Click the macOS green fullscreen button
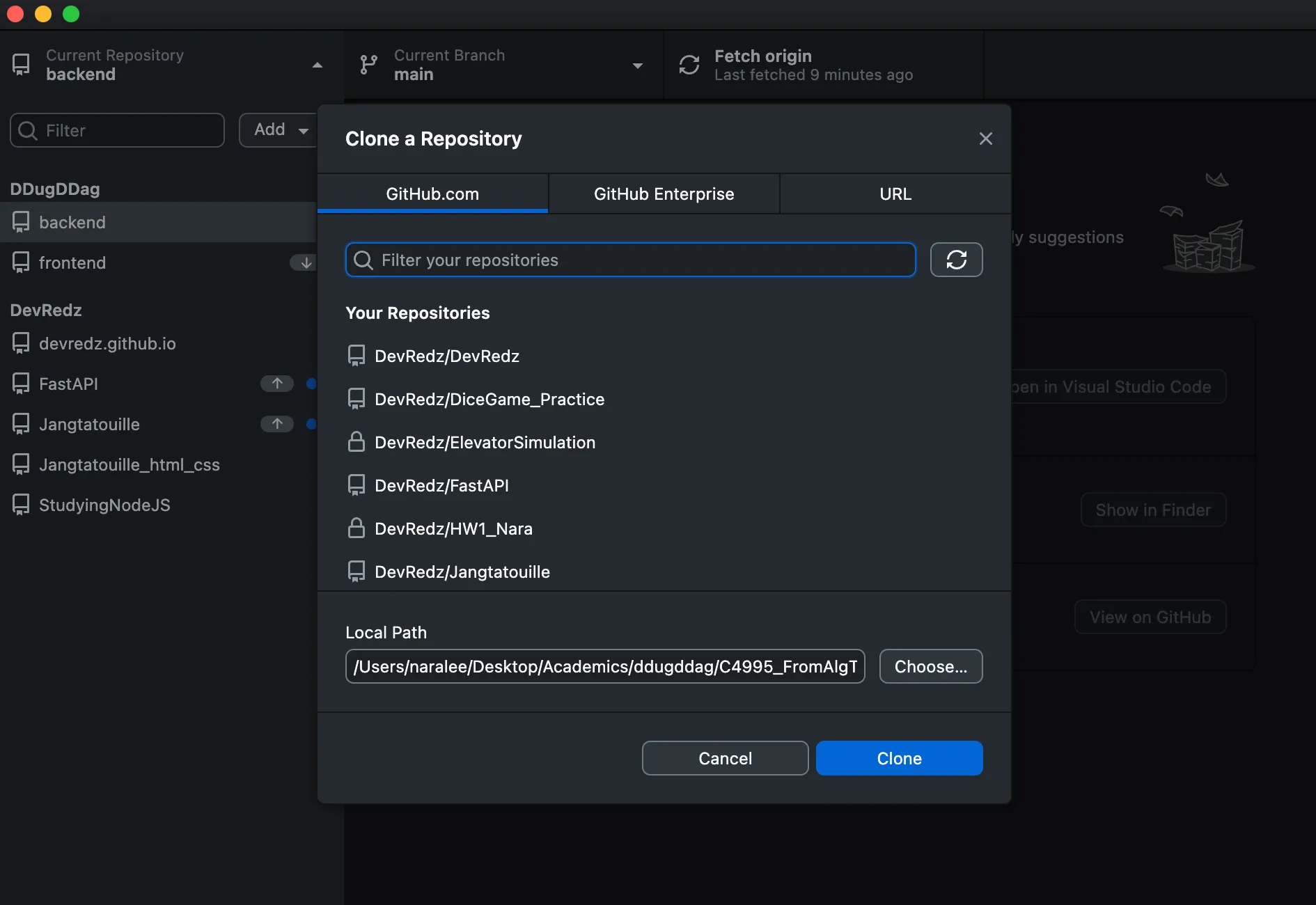Screen dimensions: 1316x905 coord(71,14)
